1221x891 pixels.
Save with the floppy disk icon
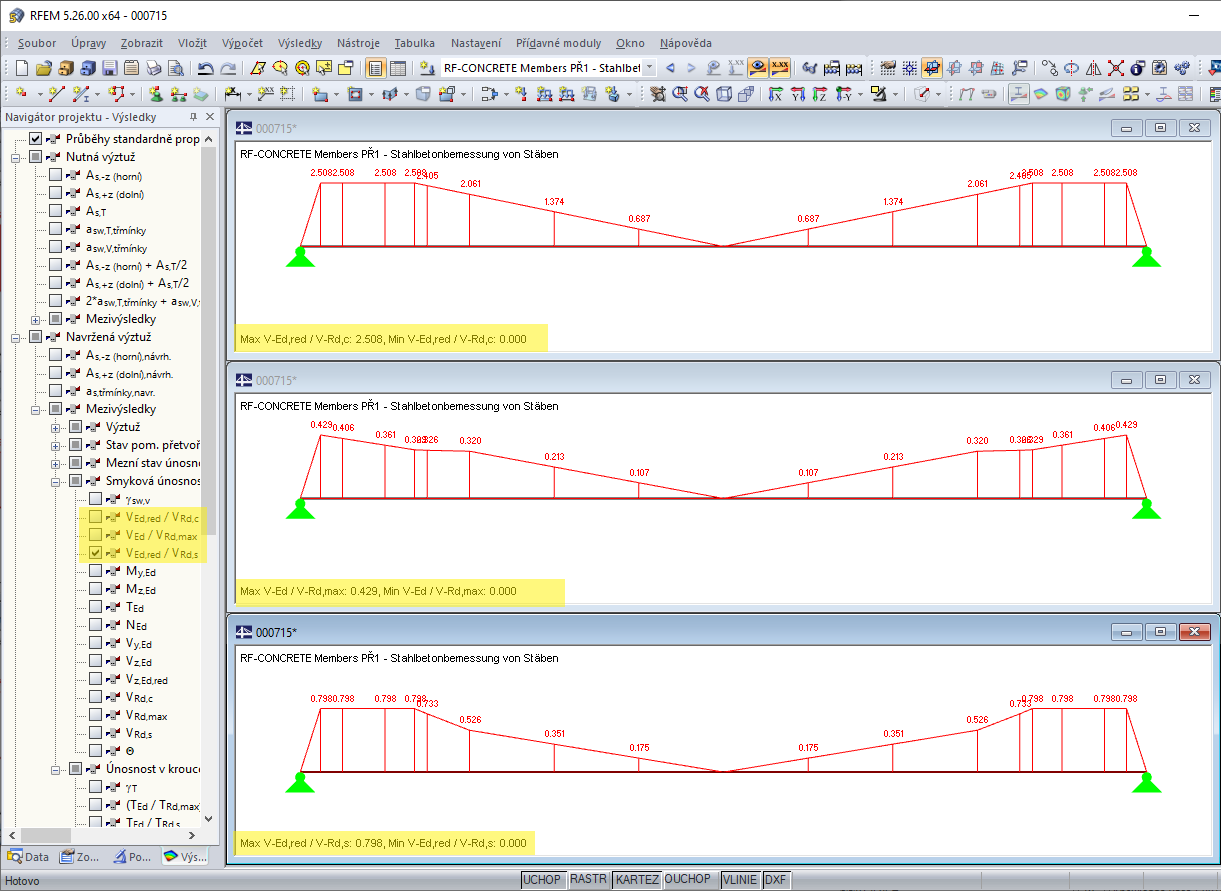pyautogui.click(x=109, y=68)
